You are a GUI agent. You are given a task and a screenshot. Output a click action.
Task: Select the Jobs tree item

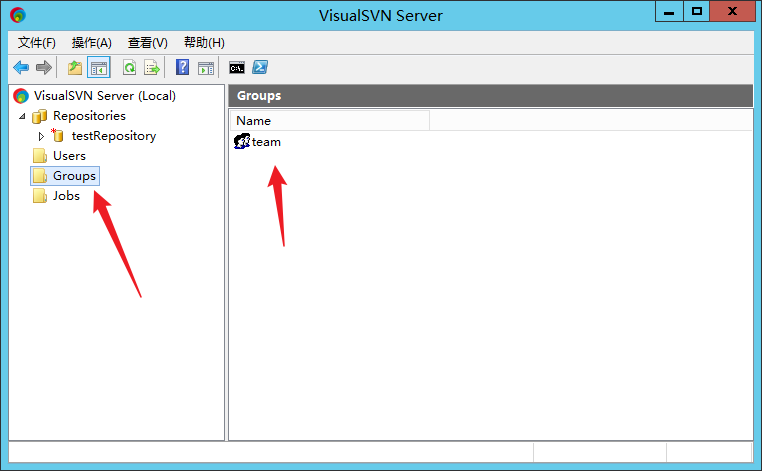[66, 196]
